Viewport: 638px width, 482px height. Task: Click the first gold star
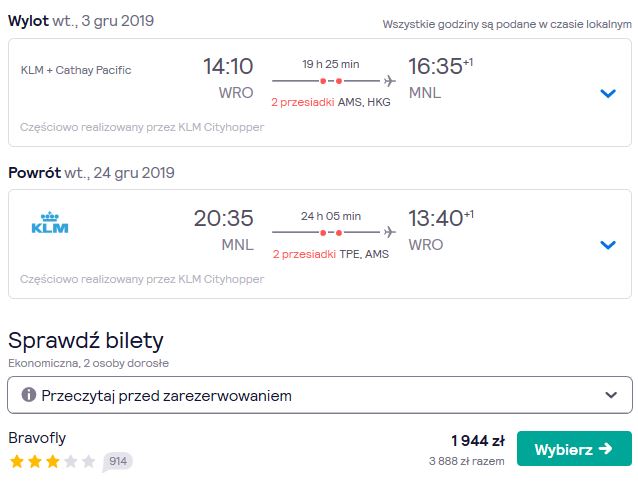coord(17,462)
